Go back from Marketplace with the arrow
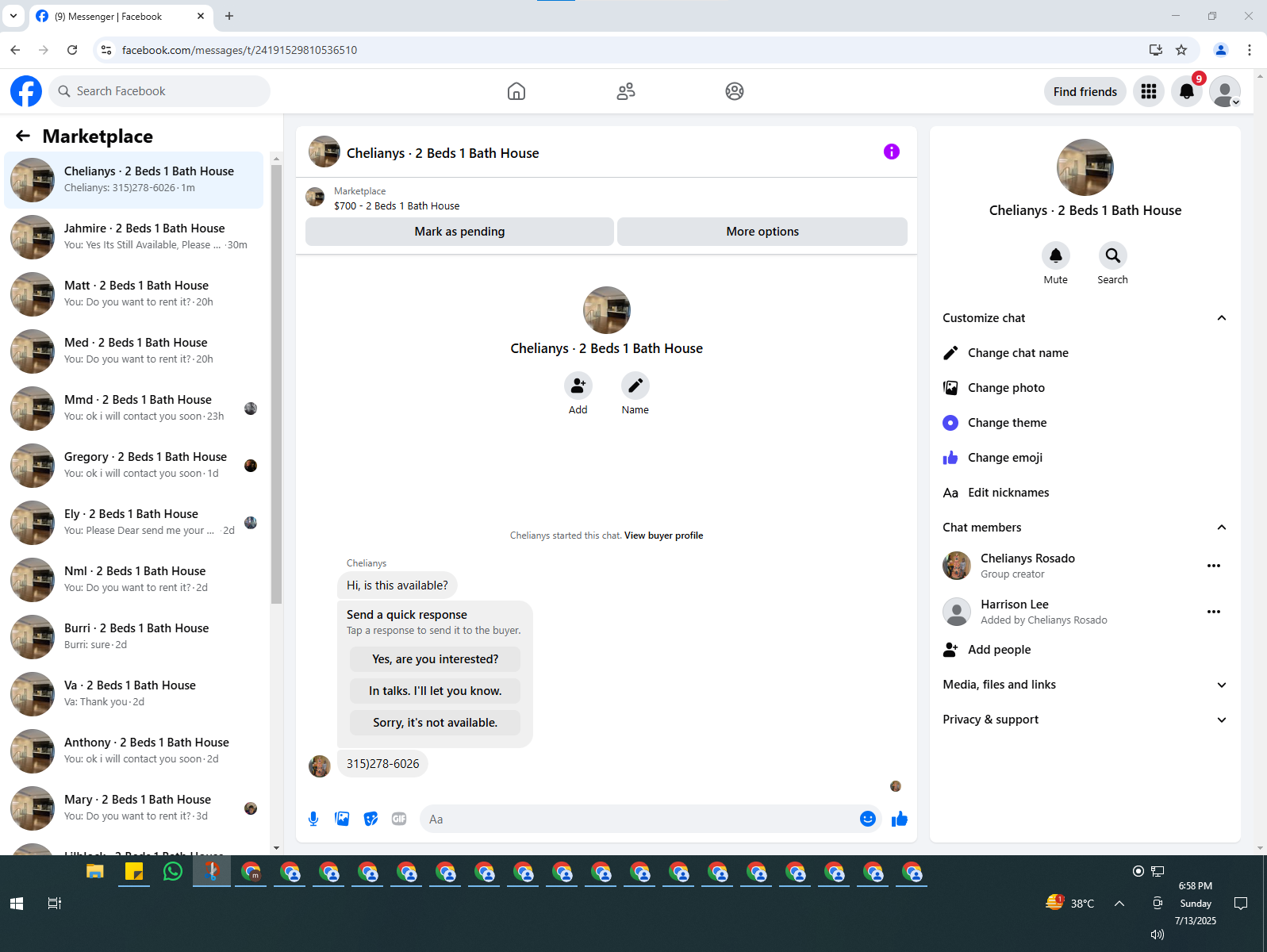Screen dimensions: 1267x952 [x=23, y=136]
